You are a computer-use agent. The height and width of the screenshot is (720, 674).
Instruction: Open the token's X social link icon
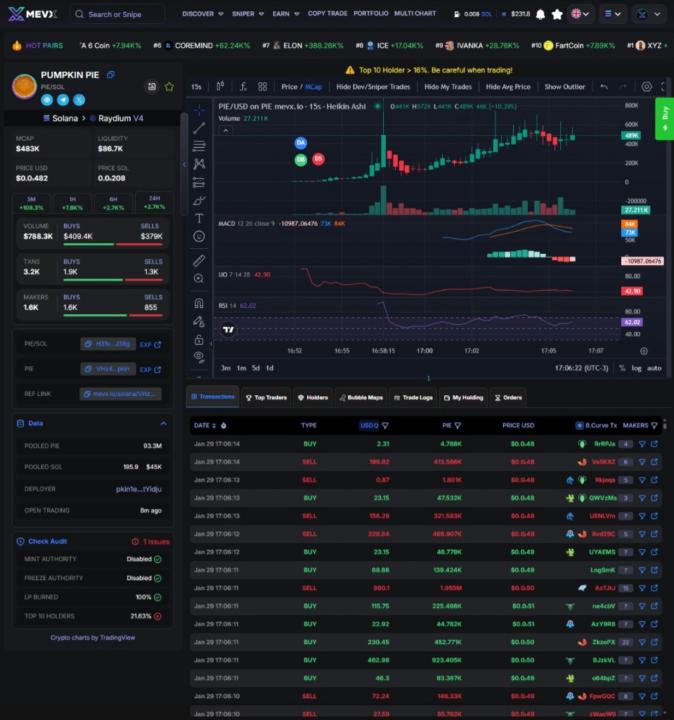pos(79,100)
